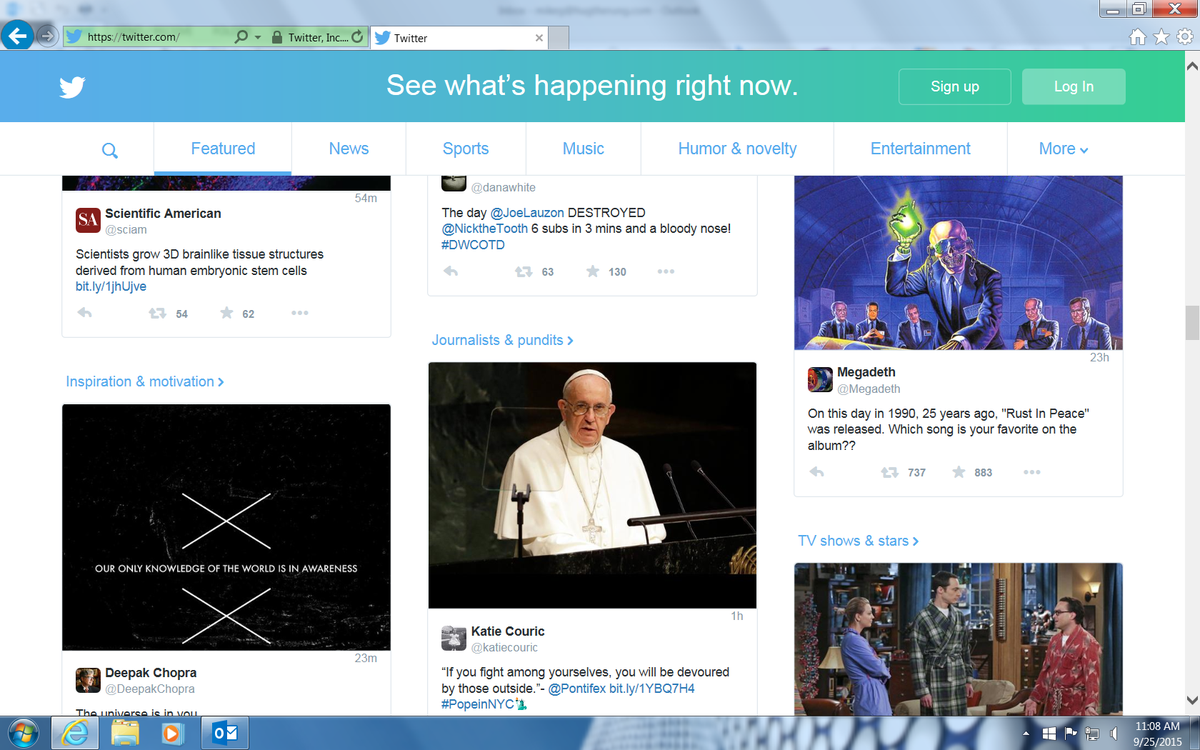
Task: Open the Megadeth album artwork image
Action: 958,263
